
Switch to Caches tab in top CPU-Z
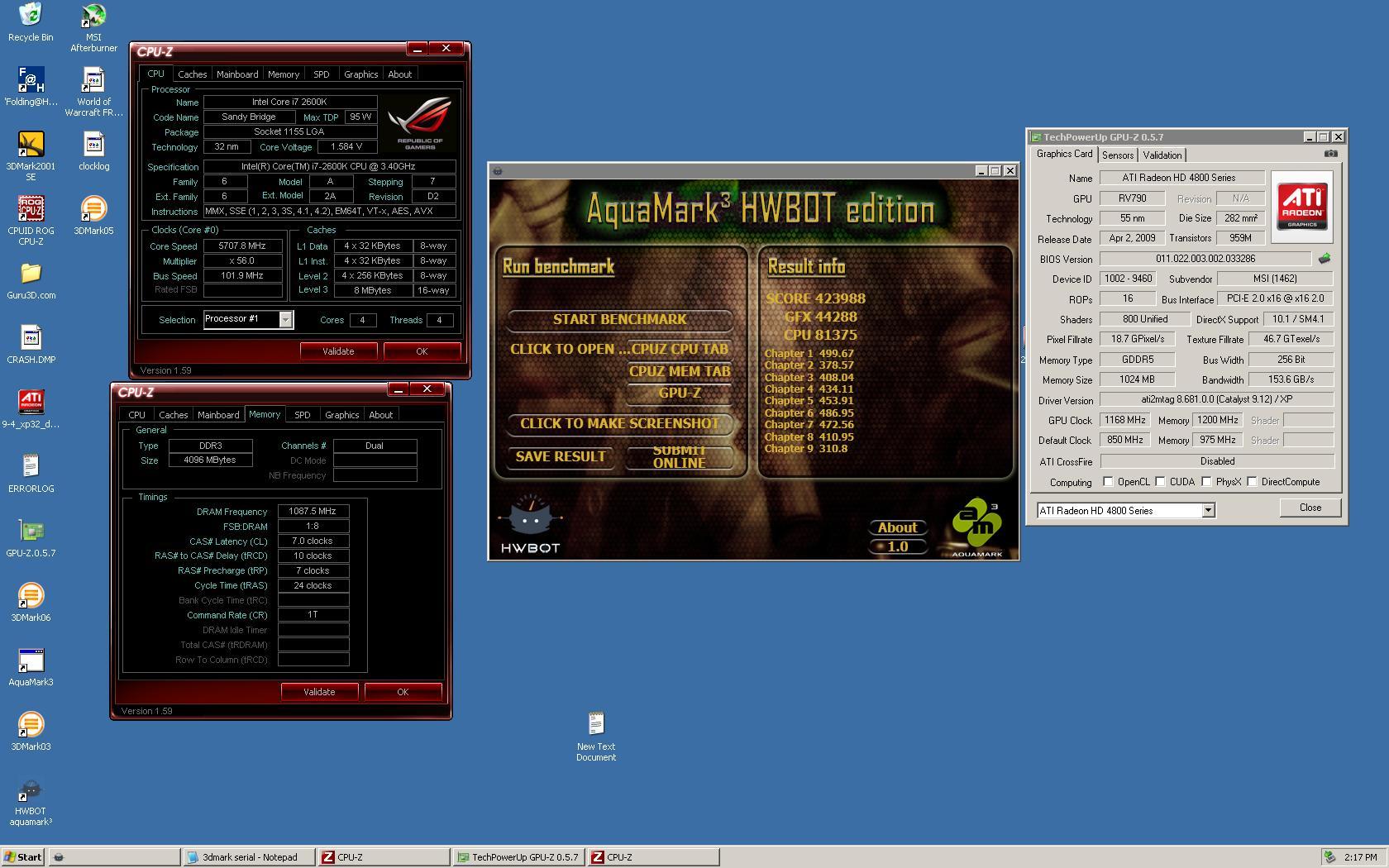point(192,74)
